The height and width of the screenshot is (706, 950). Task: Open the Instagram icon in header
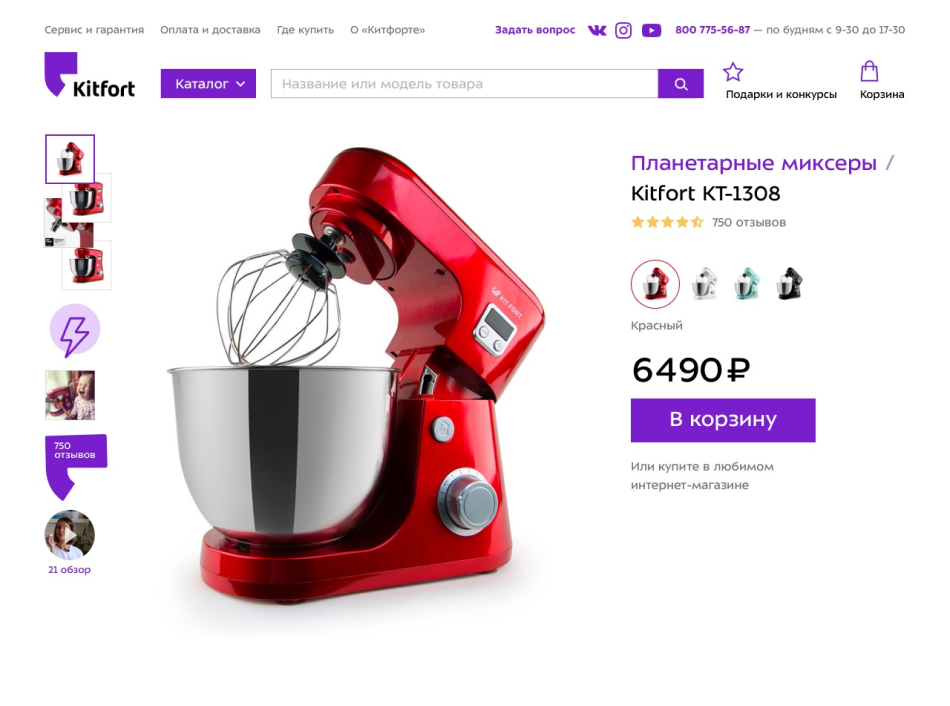point(623,30)
